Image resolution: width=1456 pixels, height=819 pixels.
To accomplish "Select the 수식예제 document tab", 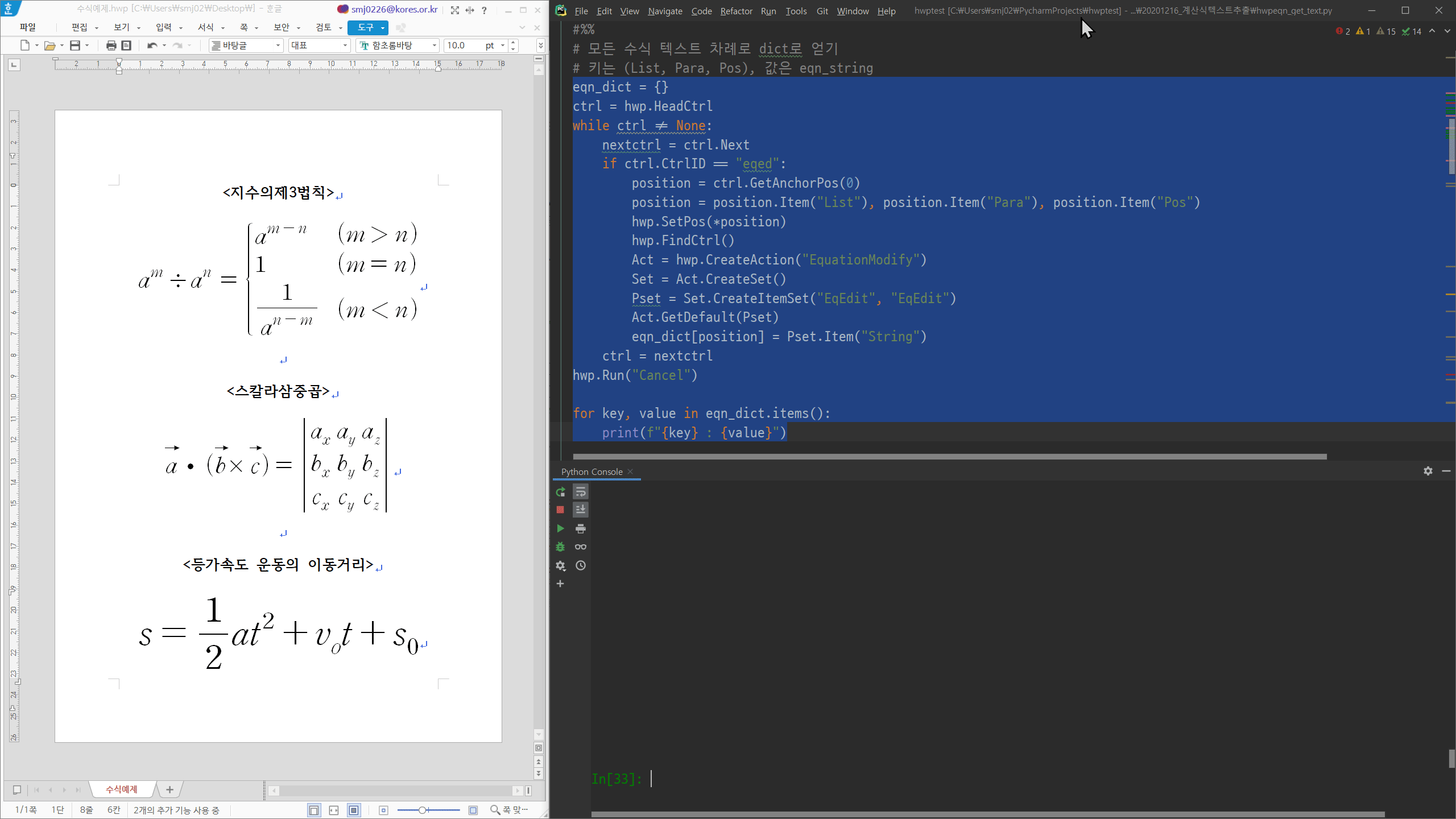I will click(x=122, y=789).
